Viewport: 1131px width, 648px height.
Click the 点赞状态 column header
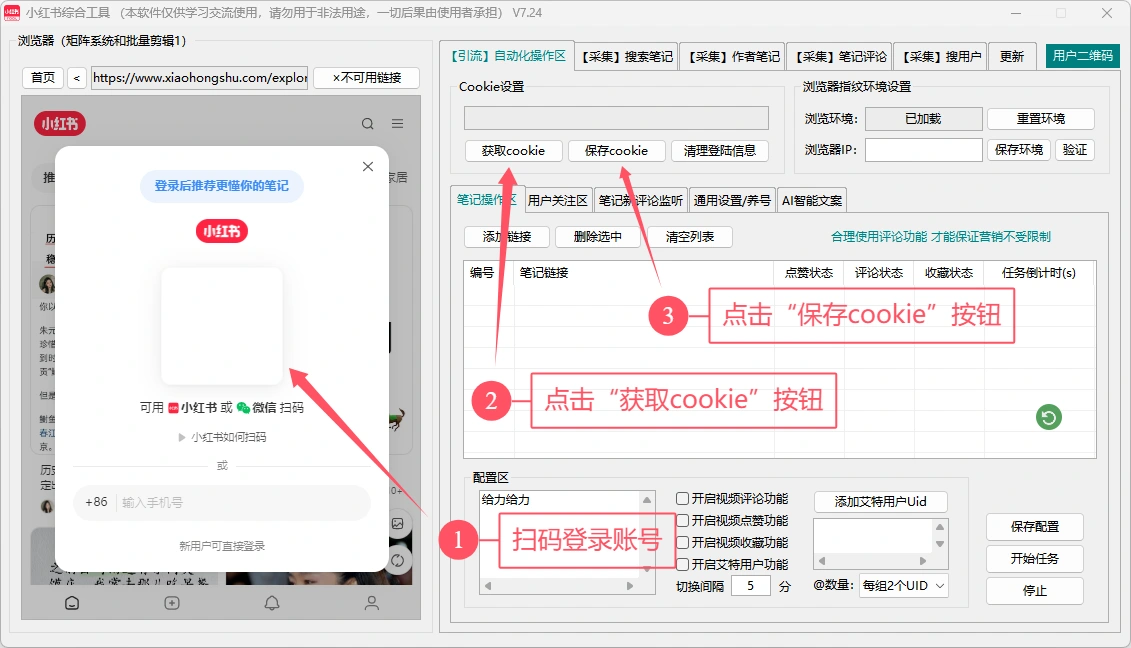[x=809, y=273]
